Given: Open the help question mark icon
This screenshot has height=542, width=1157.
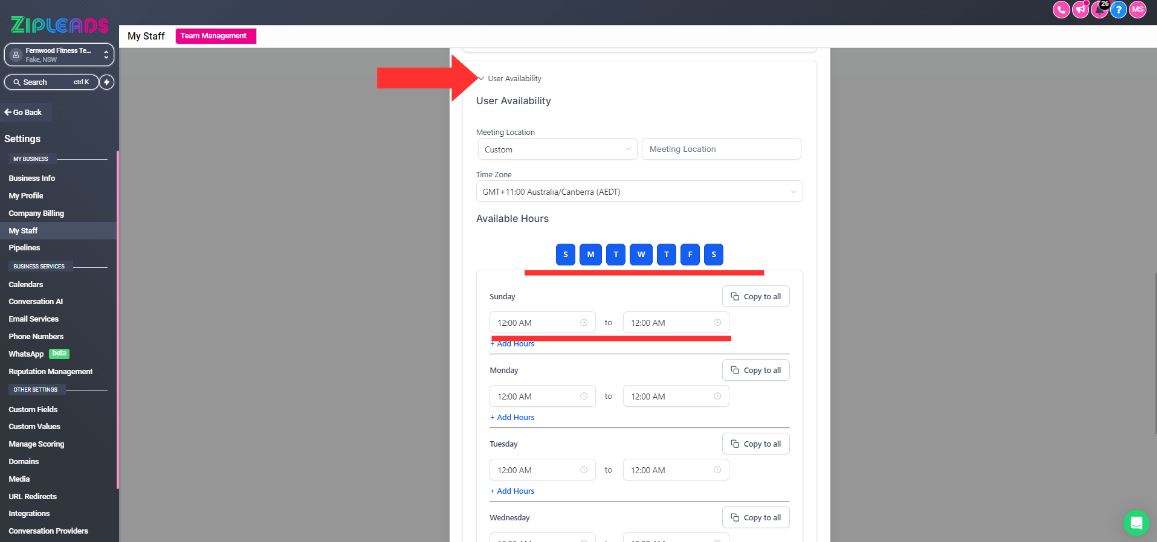Looking at the screenshot, I should pyautogui.click(x=1119, y=10).
